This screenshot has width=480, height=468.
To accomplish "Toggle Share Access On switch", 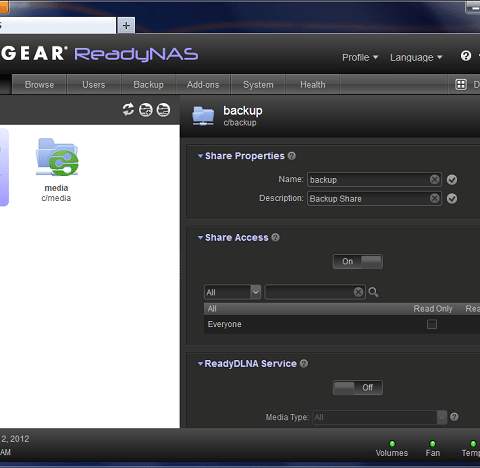I will pos(358,262).
